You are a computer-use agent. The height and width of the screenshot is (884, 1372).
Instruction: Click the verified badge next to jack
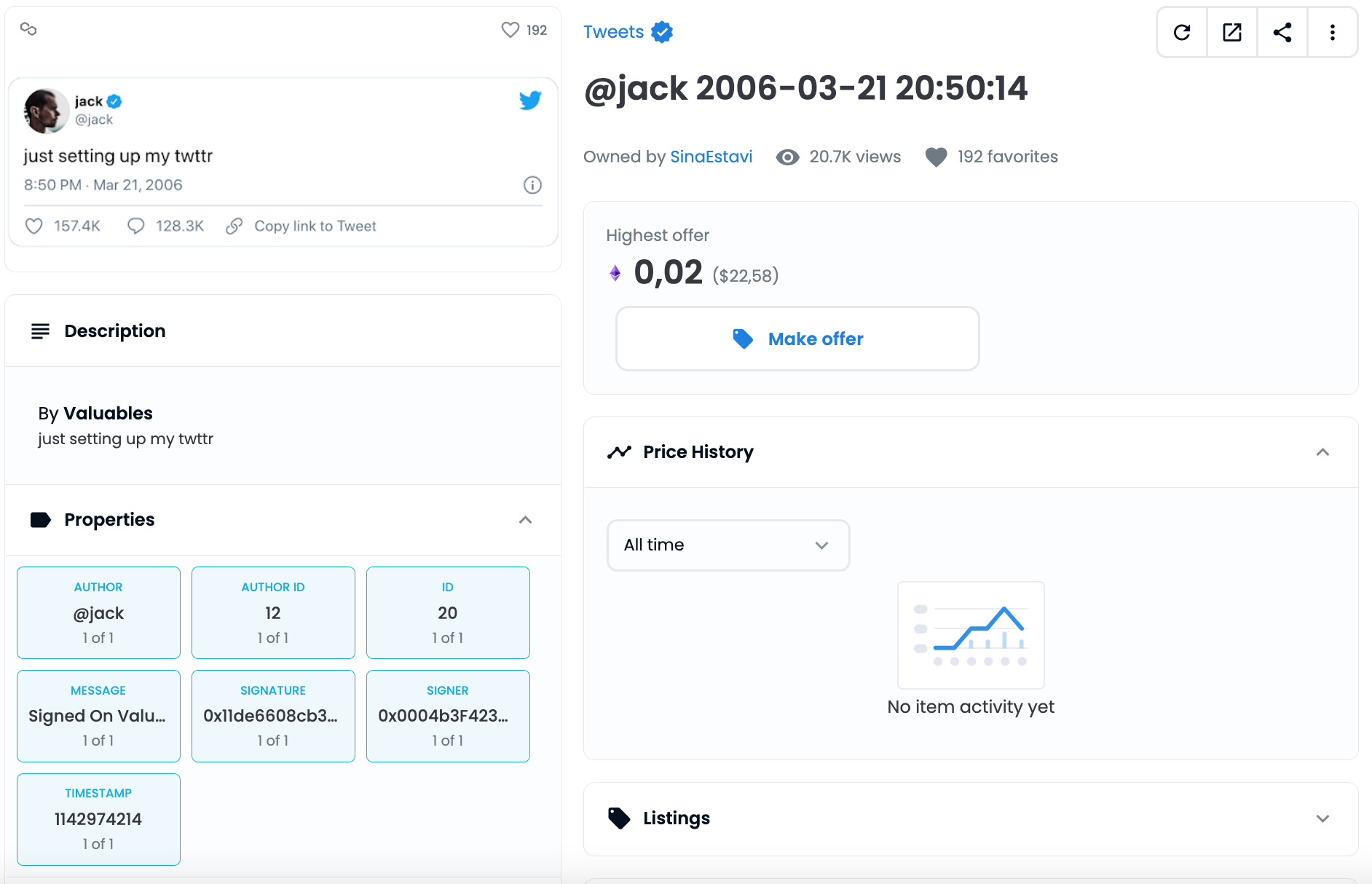pyautogui.click(x=114, y=101)
